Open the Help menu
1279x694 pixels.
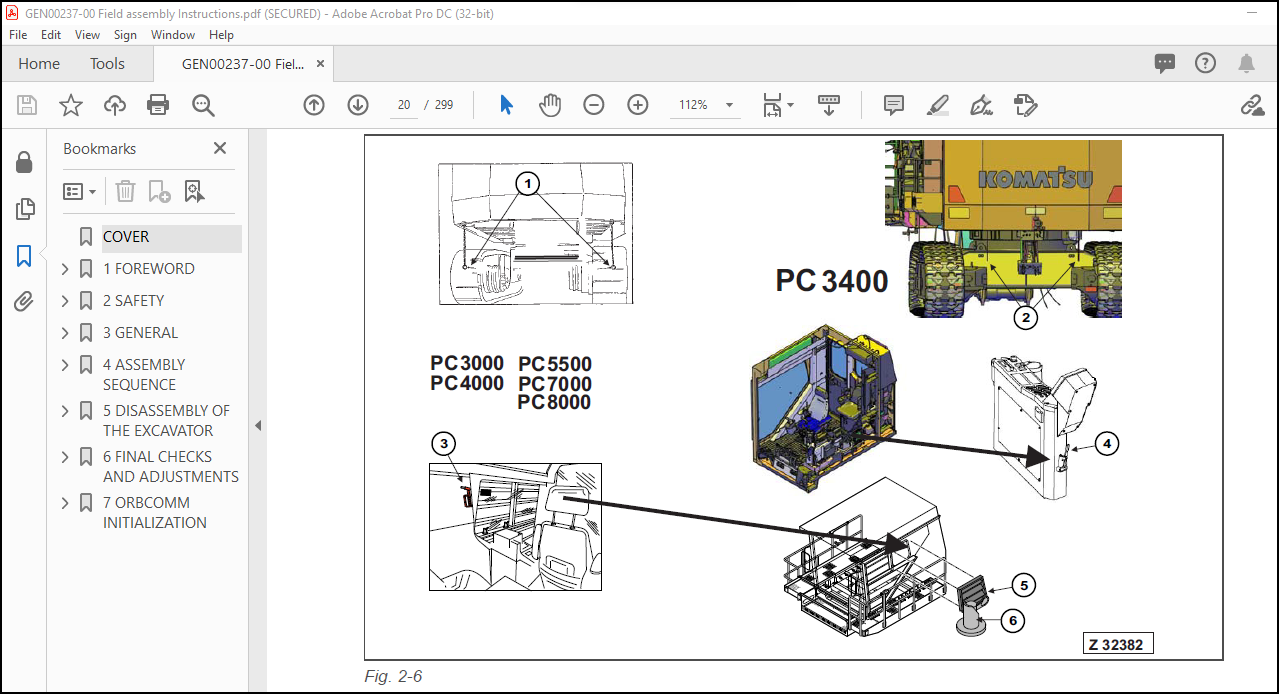(x=221, y=35)
